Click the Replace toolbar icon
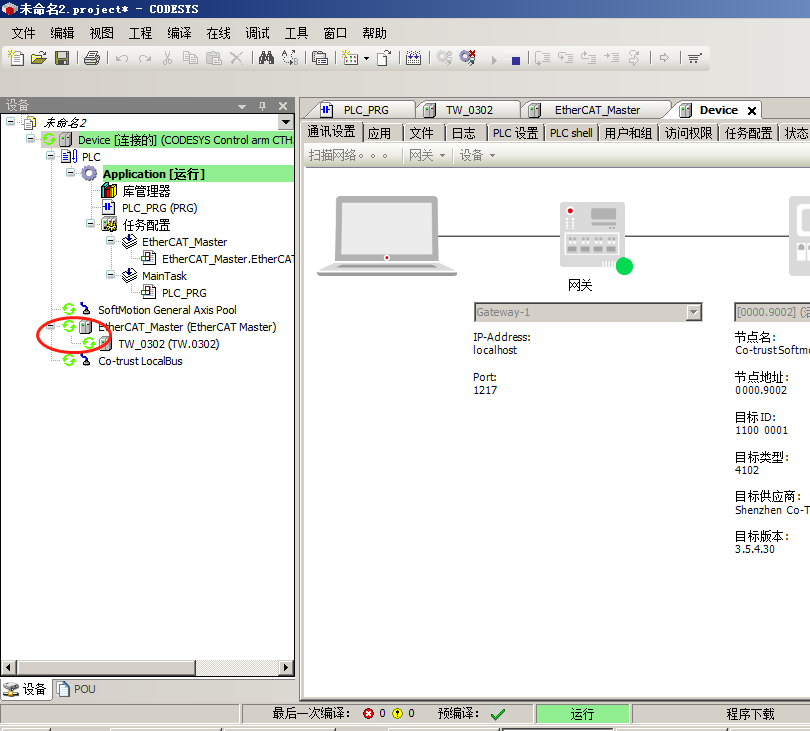 (x=290, y=58)
